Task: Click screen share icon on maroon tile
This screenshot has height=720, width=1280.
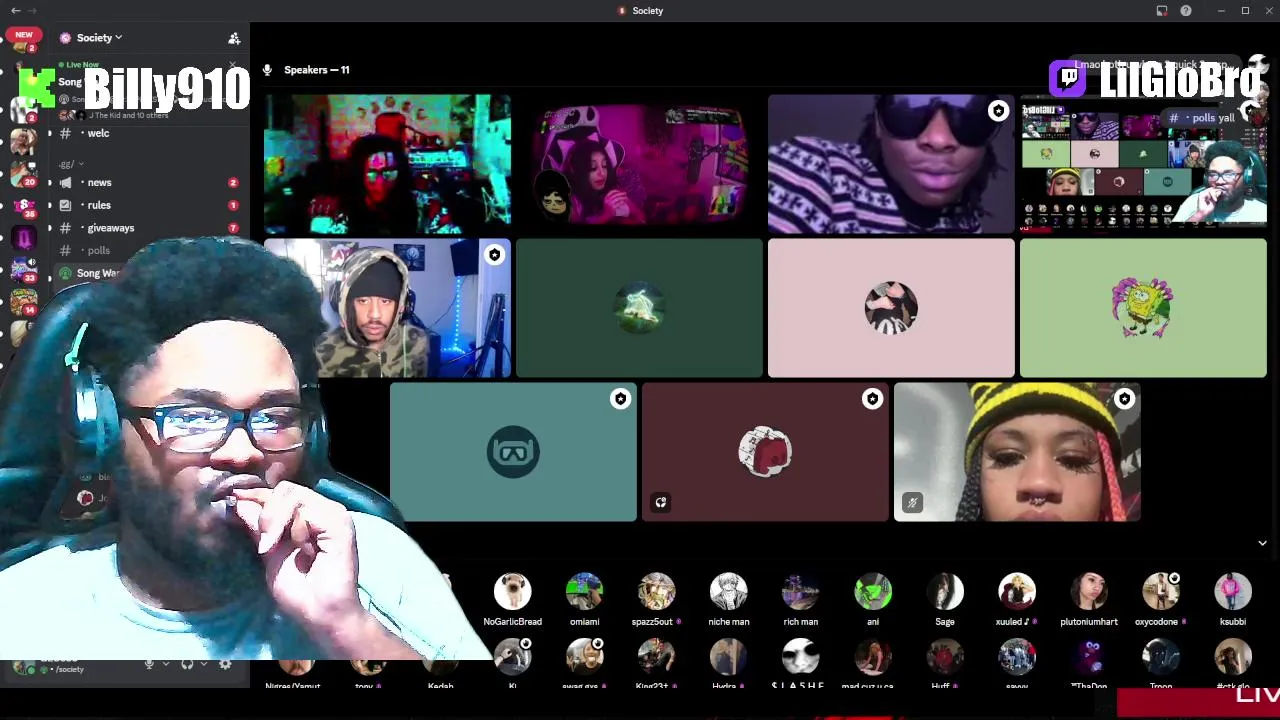Action: click(x=661, y=503)
